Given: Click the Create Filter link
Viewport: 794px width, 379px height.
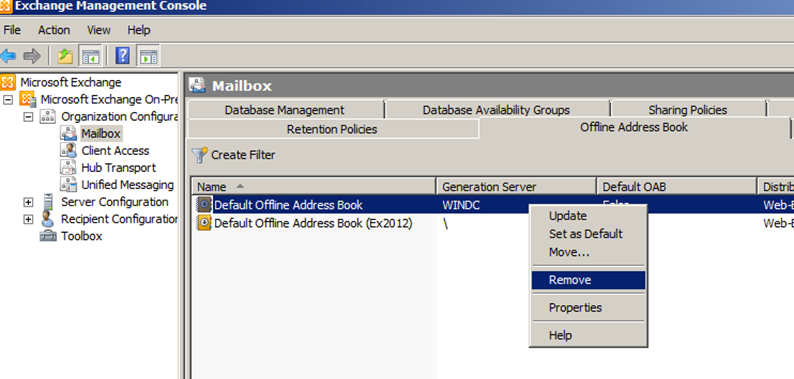Looking at the screenshot, I should coord(243,155).
